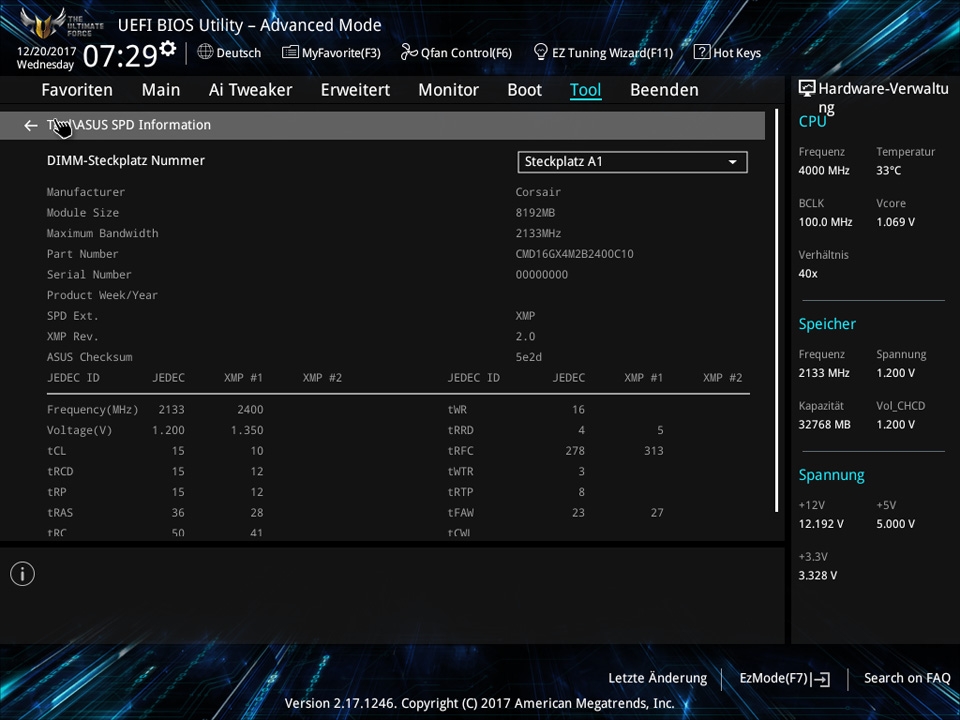The image size is (960, 720).
Task: Click the 8192MB value
Action: tap(535, 213)
